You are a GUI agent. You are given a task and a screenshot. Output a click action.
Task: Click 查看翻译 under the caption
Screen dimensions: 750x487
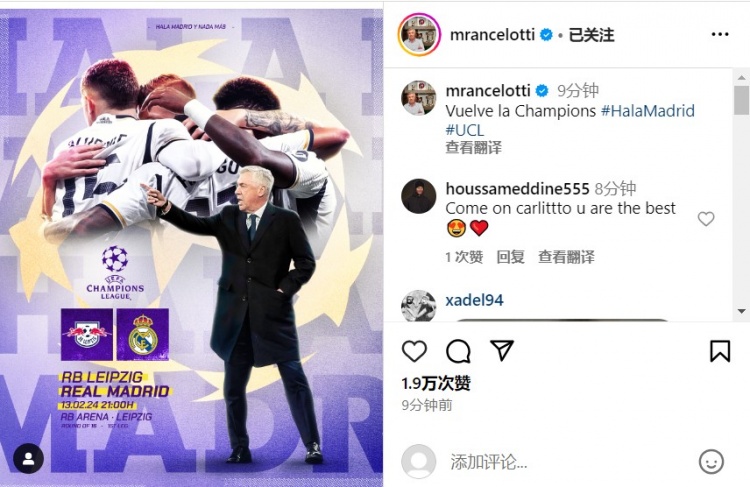pos(474,147)
